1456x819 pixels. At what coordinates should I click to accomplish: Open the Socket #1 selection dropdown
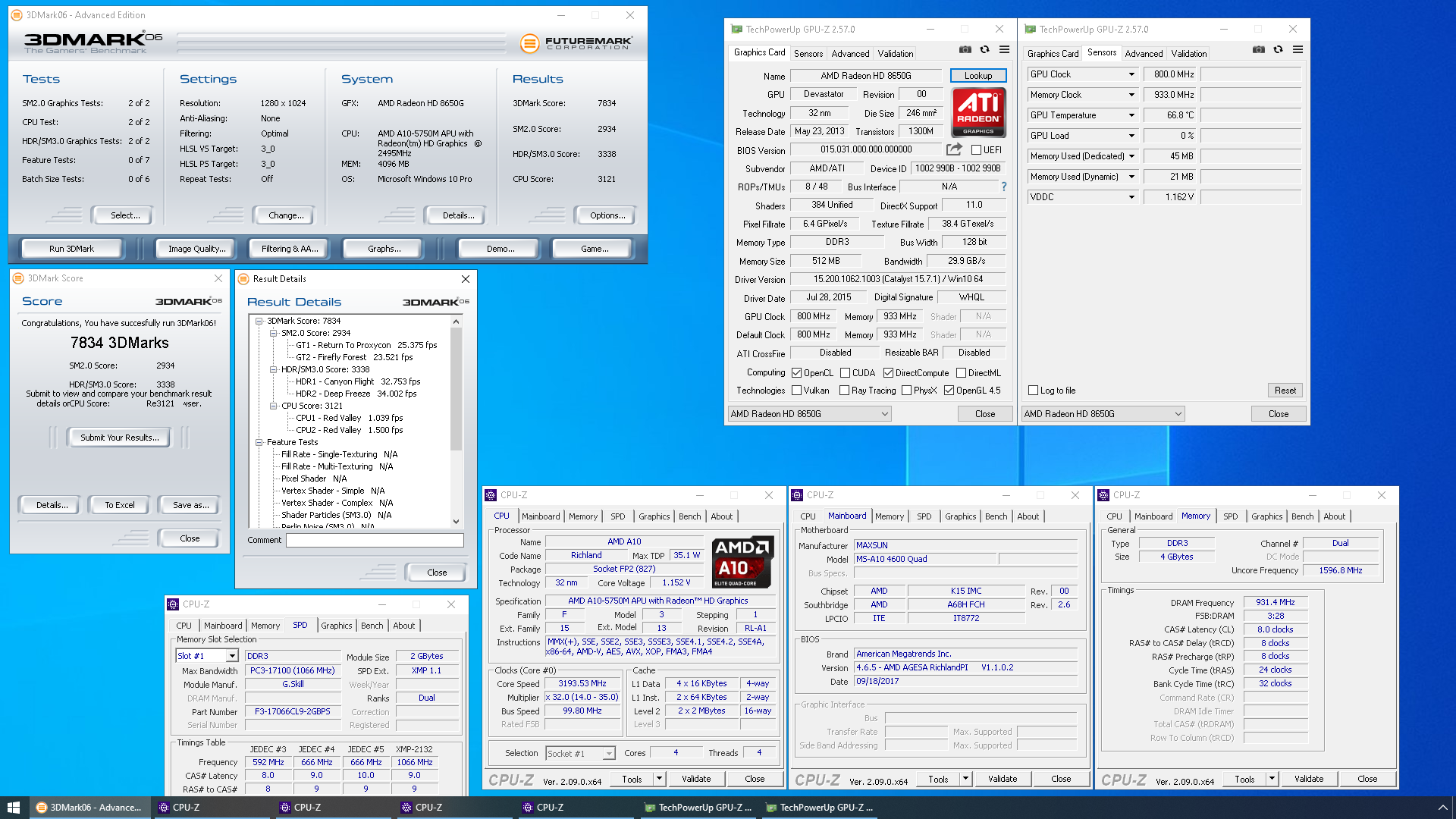tap(580, 753)
